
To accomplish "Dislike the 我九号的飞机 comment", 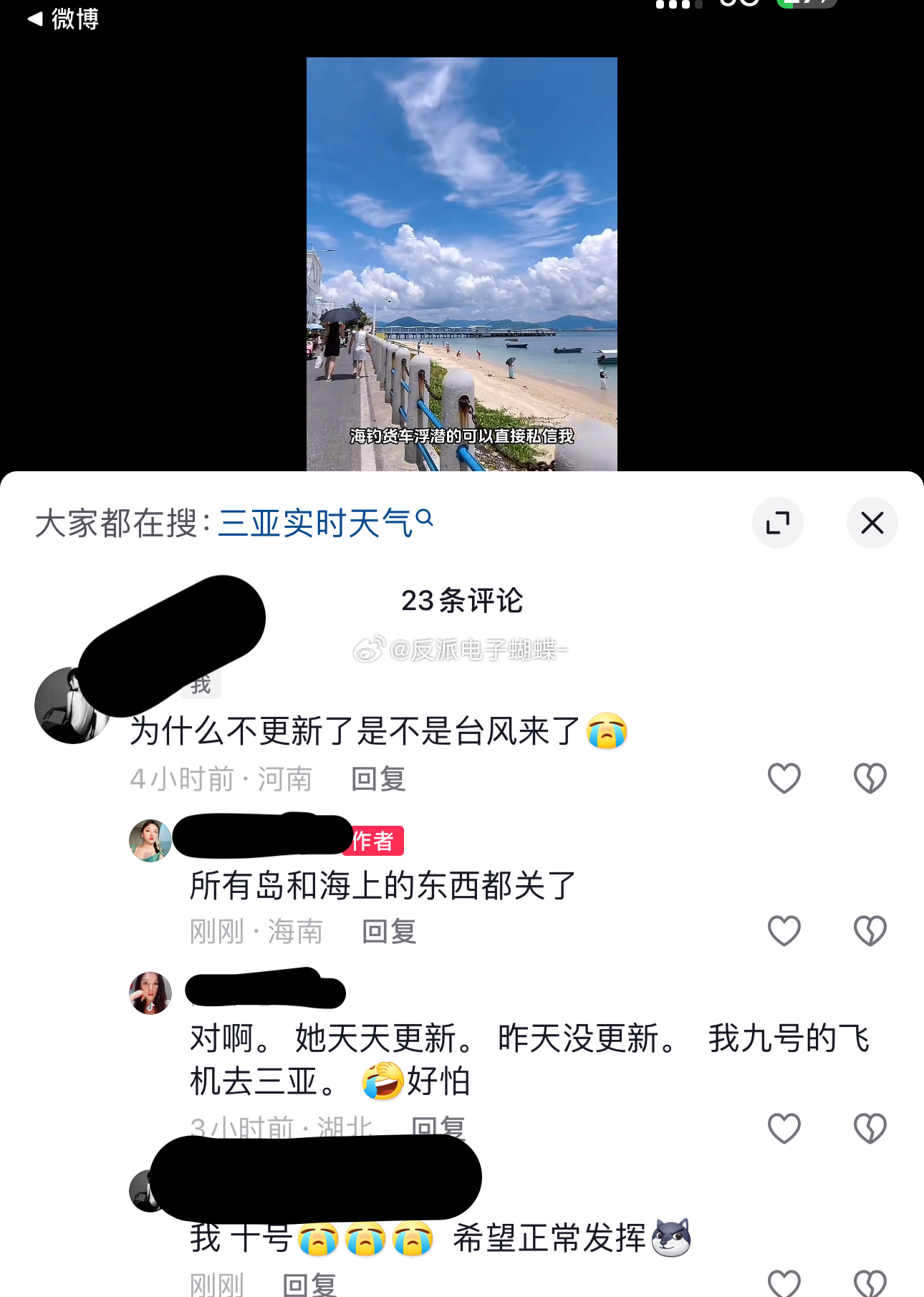I will click(x=870, y=1129).
